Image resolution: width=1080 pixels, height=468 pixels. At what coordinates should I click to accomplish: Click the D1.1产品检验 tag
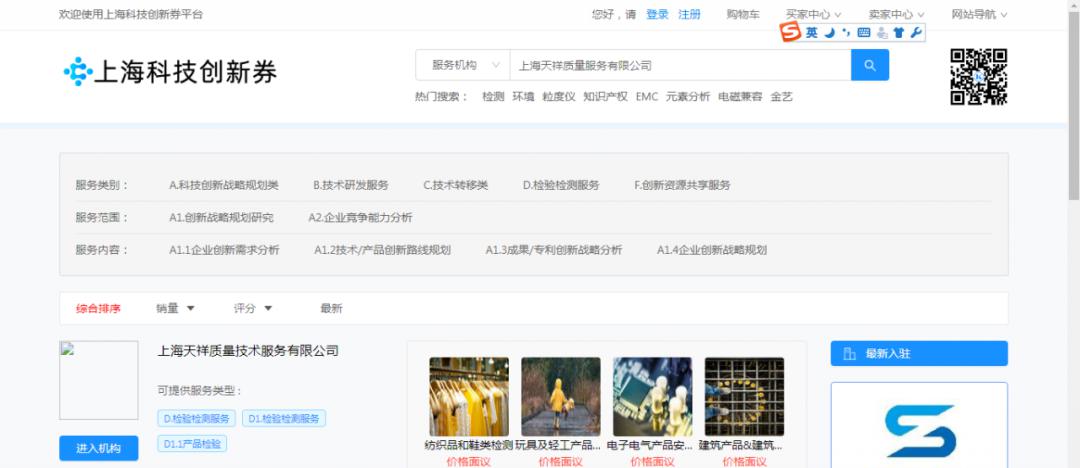pos(192,444)
